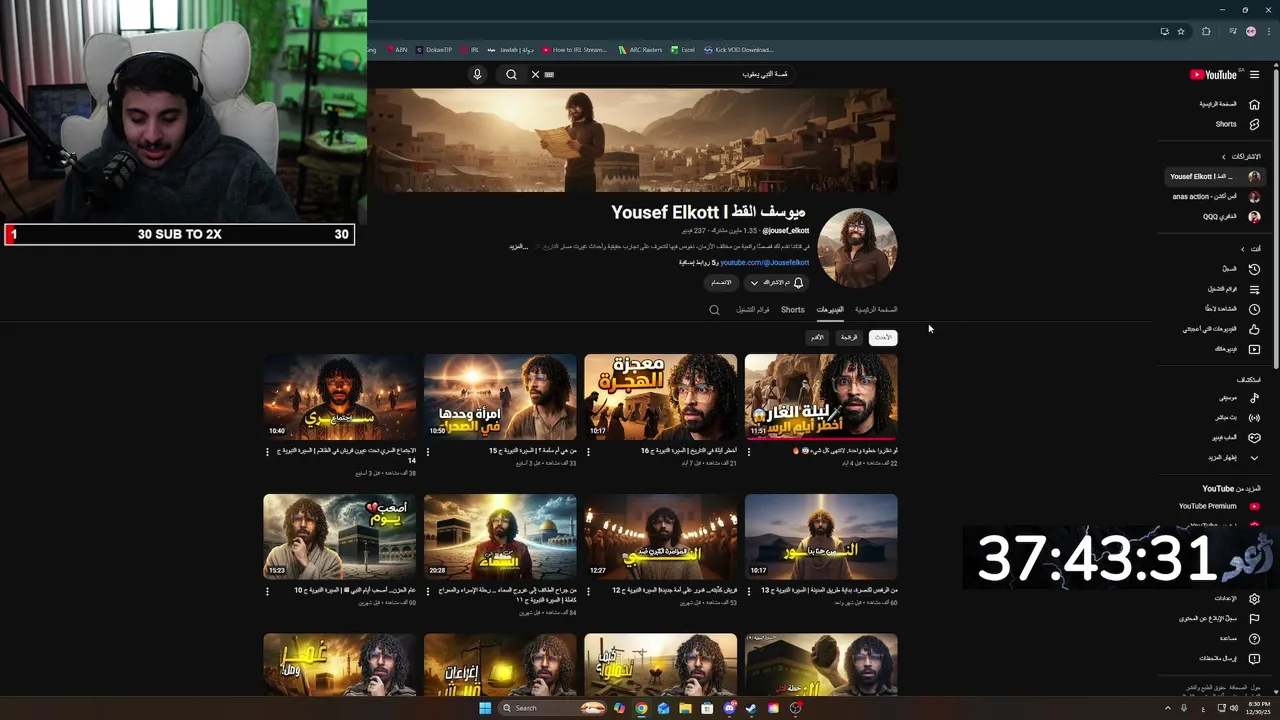Click the Windows taskbar Search box
The image size is (1280, 720).
(x=553, y=708)
